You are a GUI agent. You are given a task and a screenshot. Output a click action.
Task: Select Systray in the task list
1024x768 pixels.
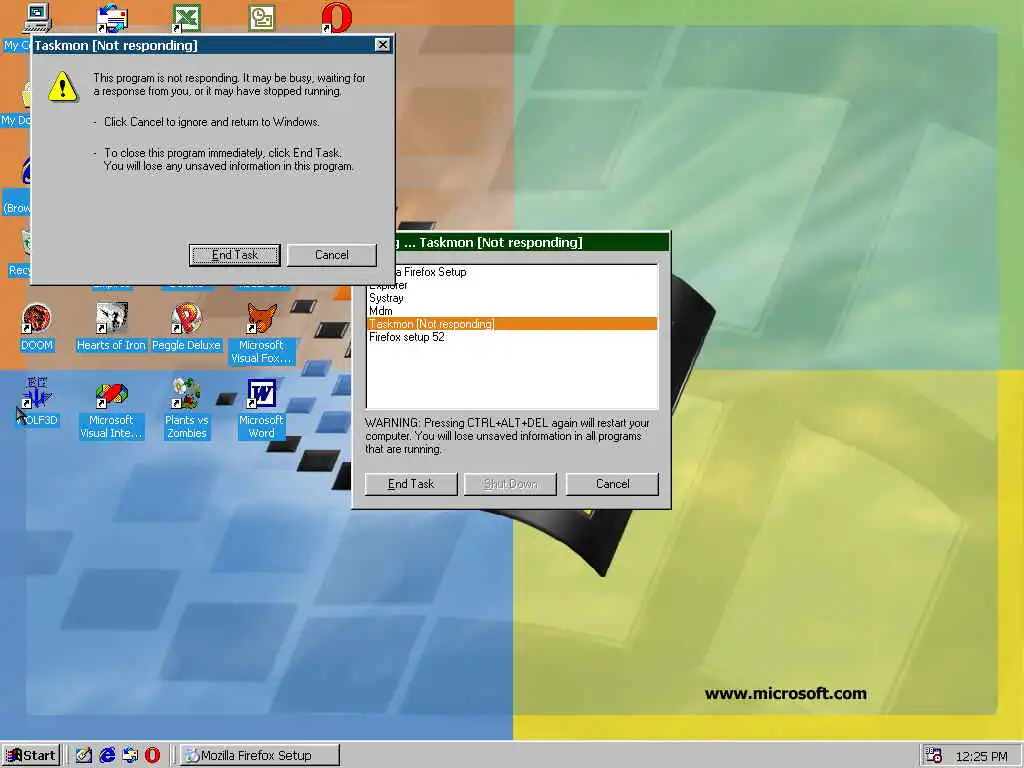(512, 298)
